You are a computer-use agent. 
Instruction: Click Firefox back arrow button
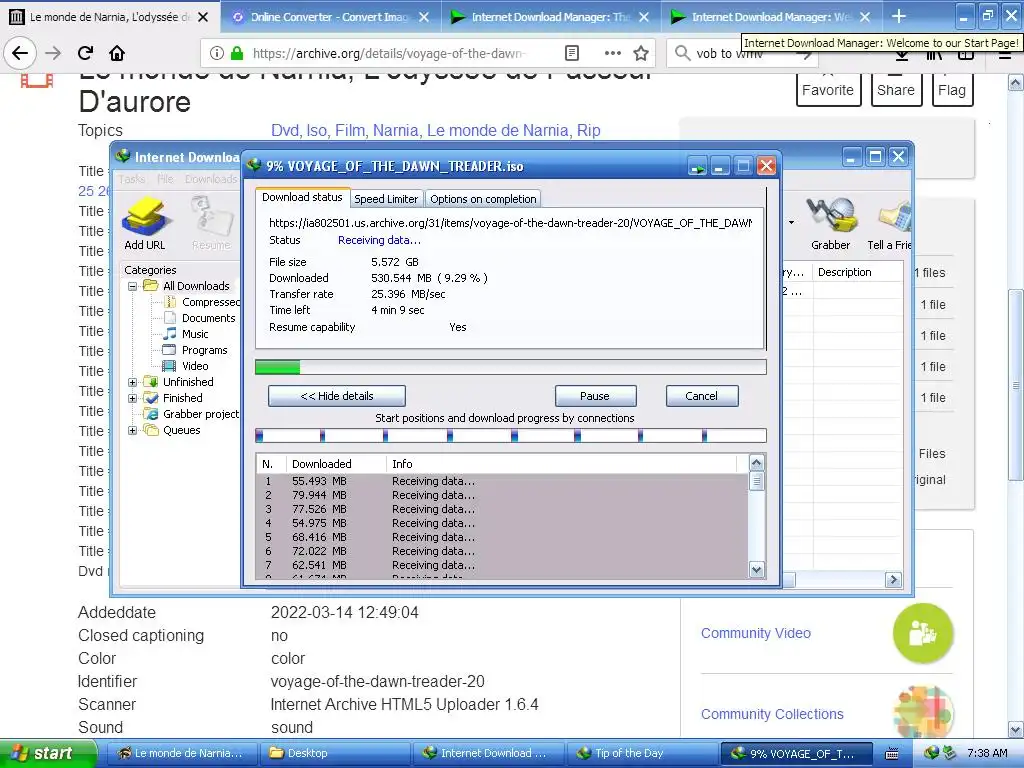point(20,53)
